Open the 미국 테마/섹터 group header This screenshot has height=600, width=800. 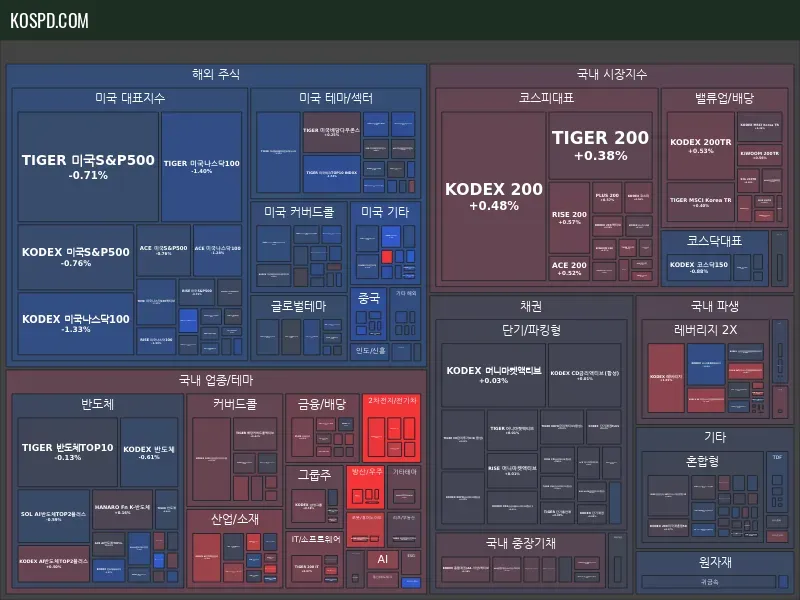pyautogui.click(x=336, y=97)
